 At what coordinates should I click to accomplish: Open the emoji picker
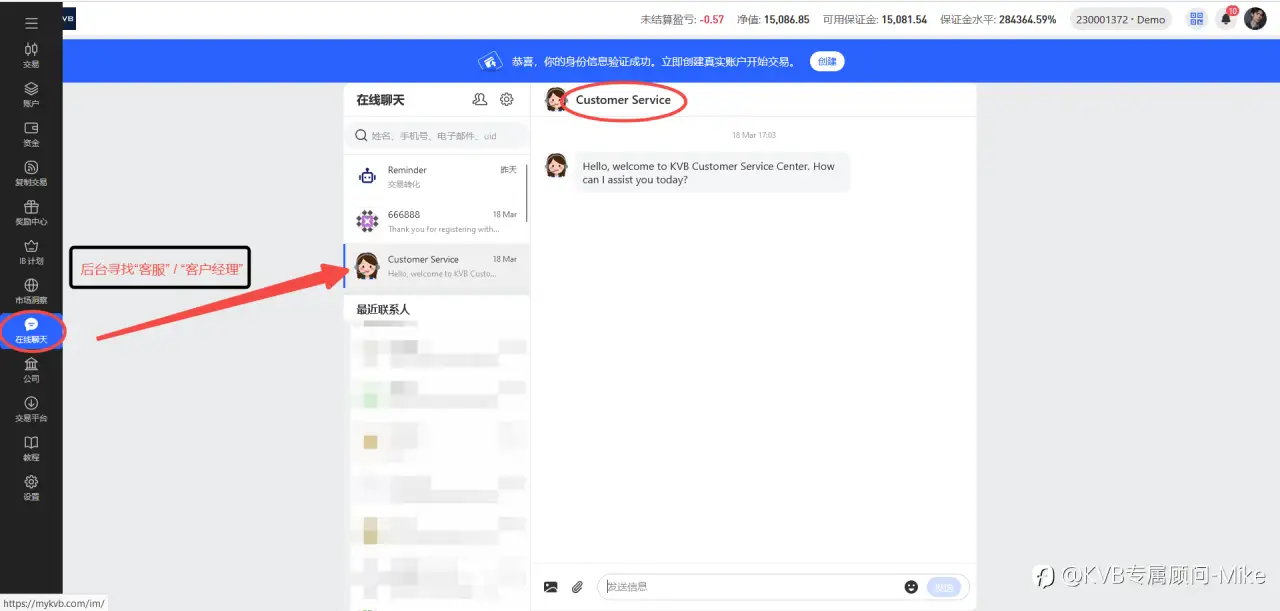pos(911,587)
